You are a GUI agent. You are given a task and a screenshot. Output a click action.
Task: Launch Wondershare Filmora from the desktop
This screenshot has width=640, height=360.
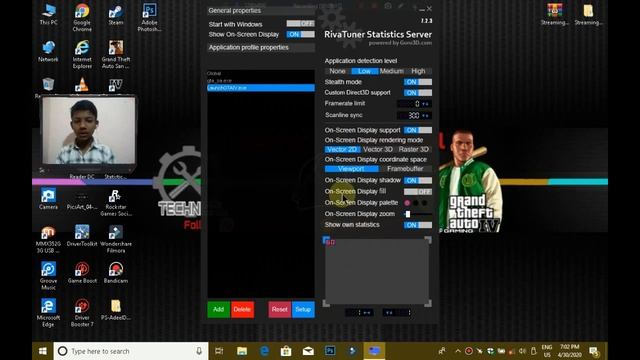(x=116, y=238)
